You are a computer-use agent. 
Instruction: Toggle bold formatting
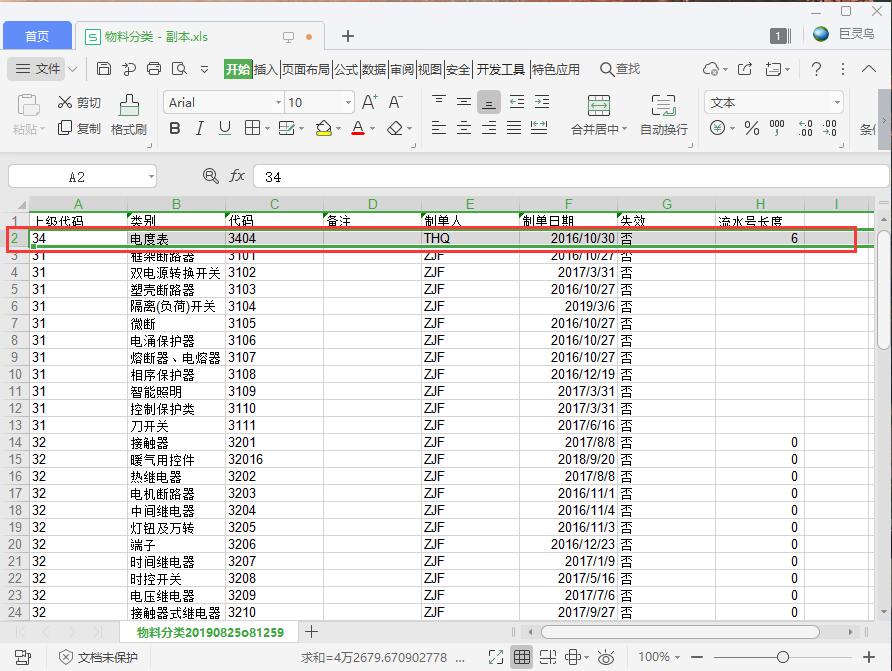[175, 128]
